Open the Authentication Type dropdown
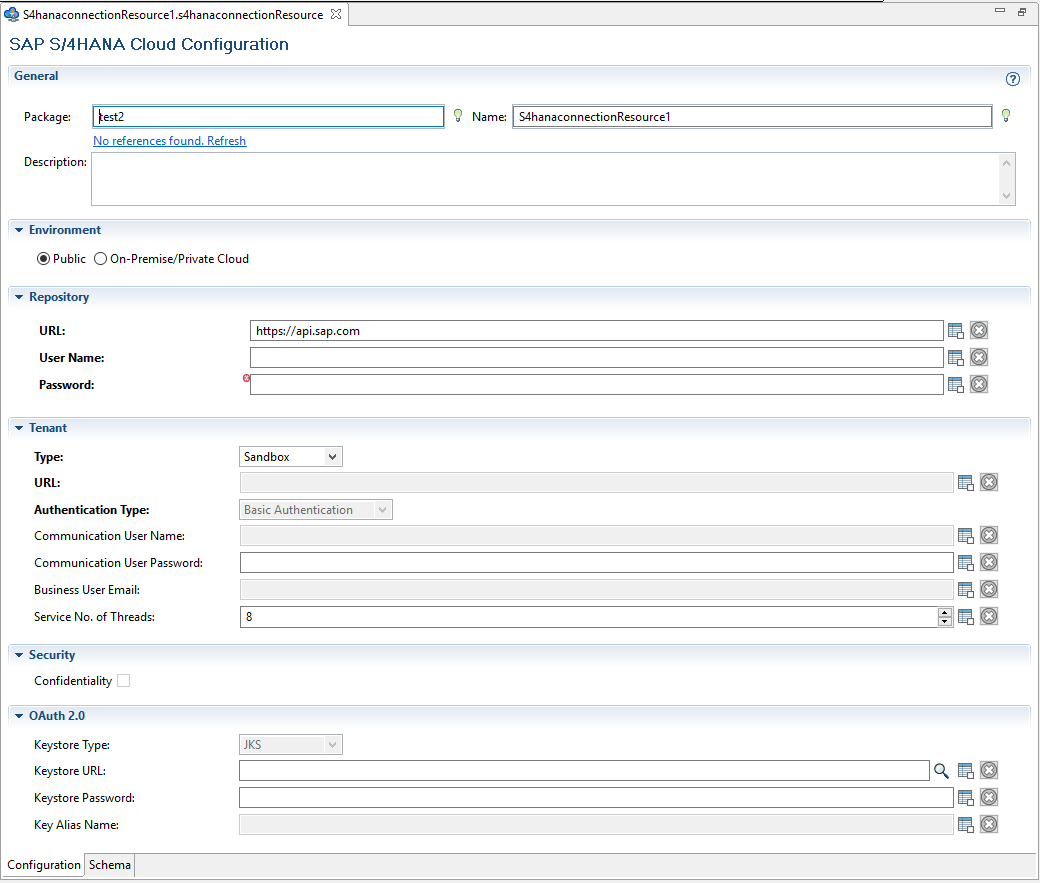 coord(316,510)
